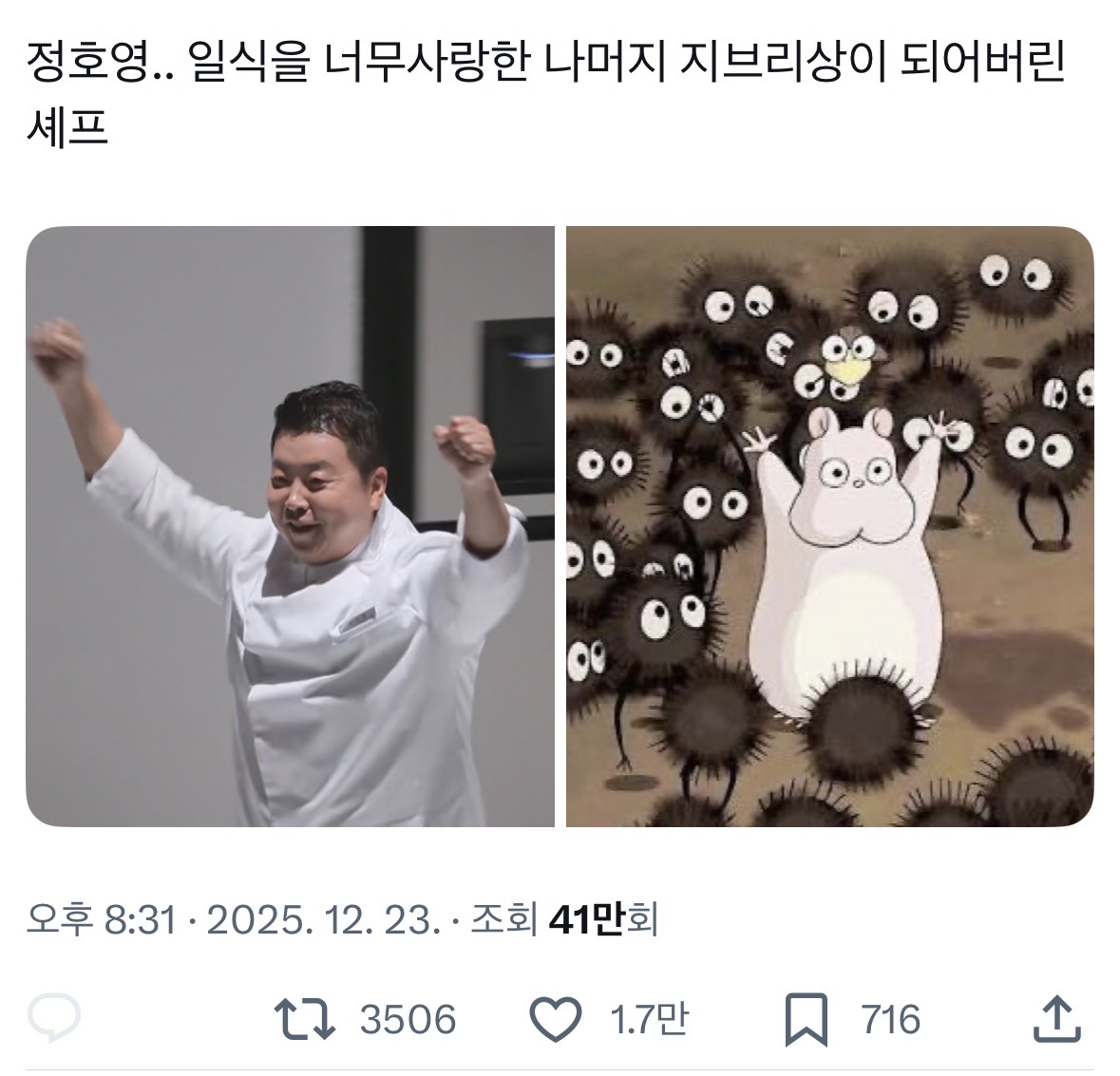The width and height of the screenshot is (1120, 1076).
Task: Click the 2025. 12. 23. date
Action: [x=321, y=919]
